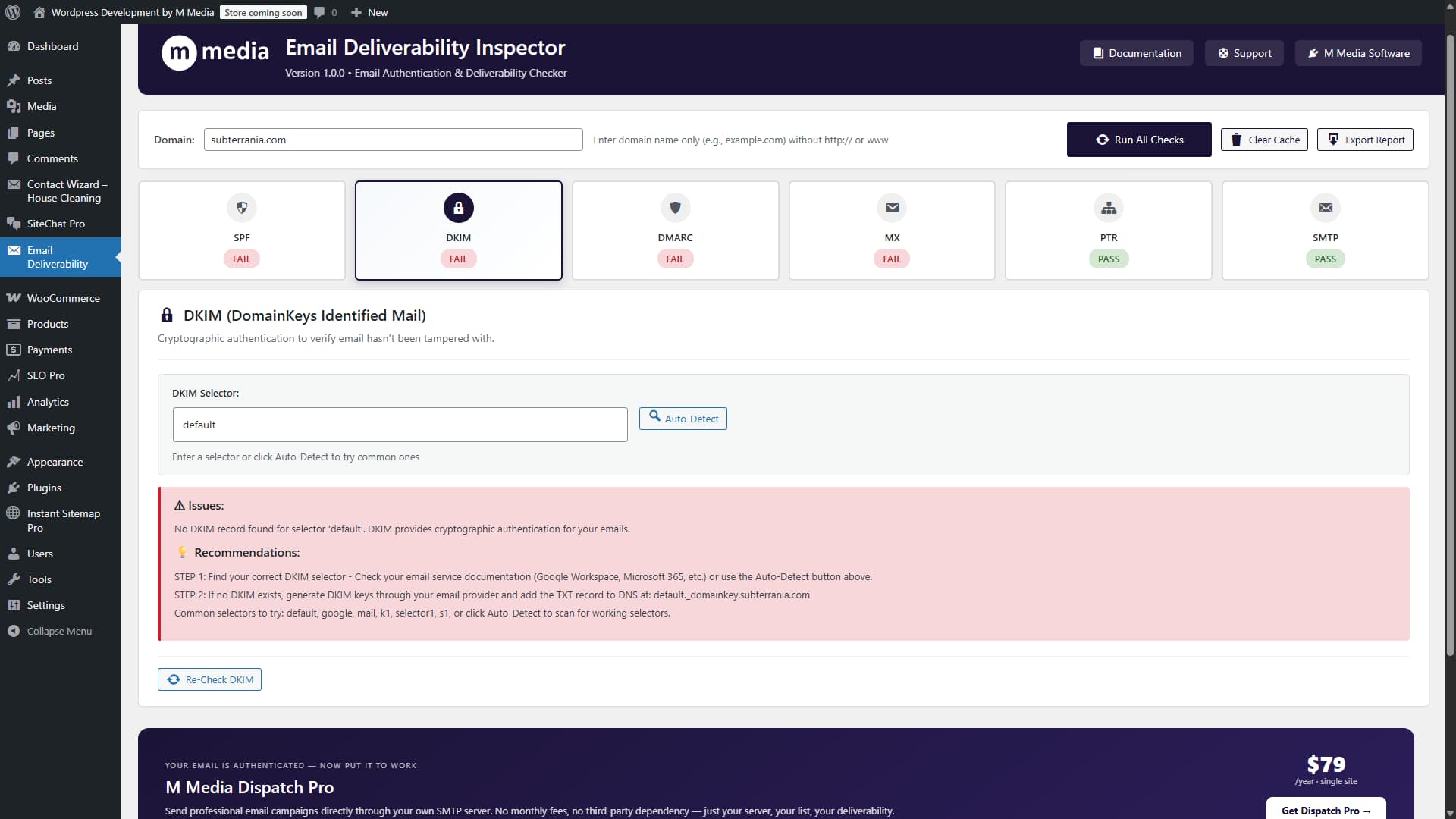Click the comments bubble icon in admin bar
Screen dimensions: 1456x819
pyautogui.click(x=319, y=12)
